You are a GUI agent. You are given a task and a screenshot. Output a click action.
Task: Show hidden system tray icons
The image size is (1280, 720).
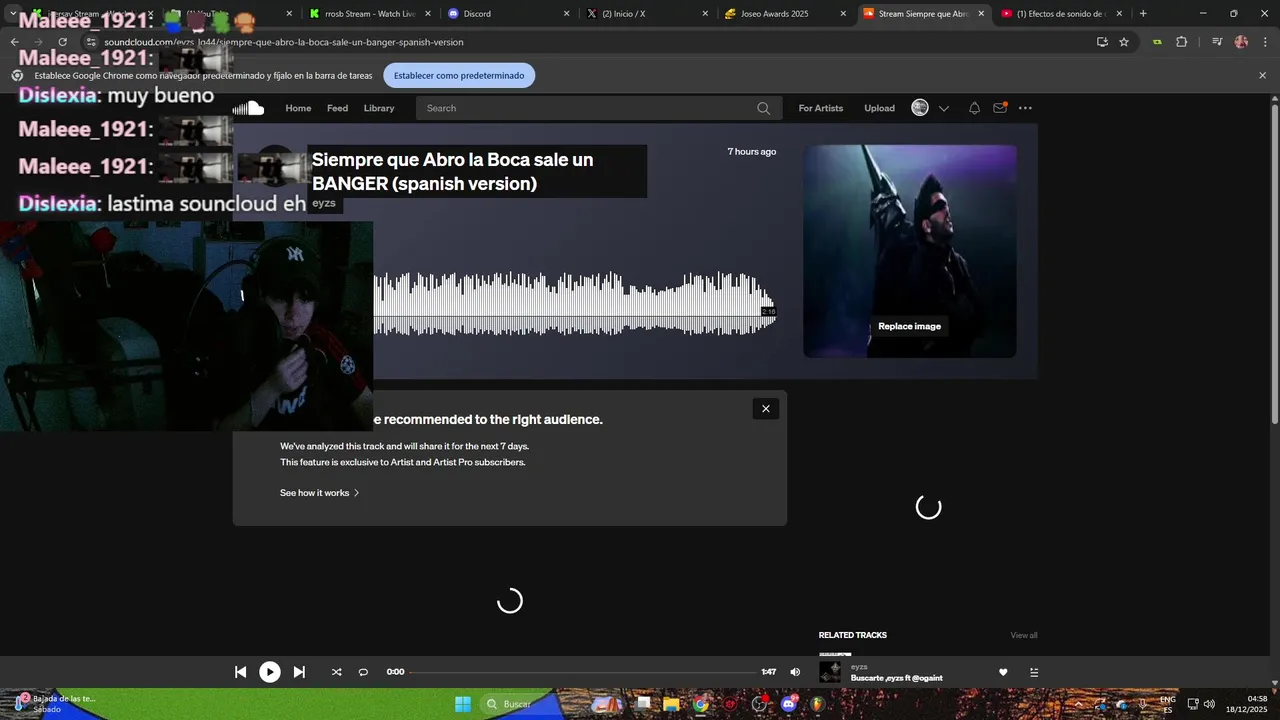(x=1078, y=704)
